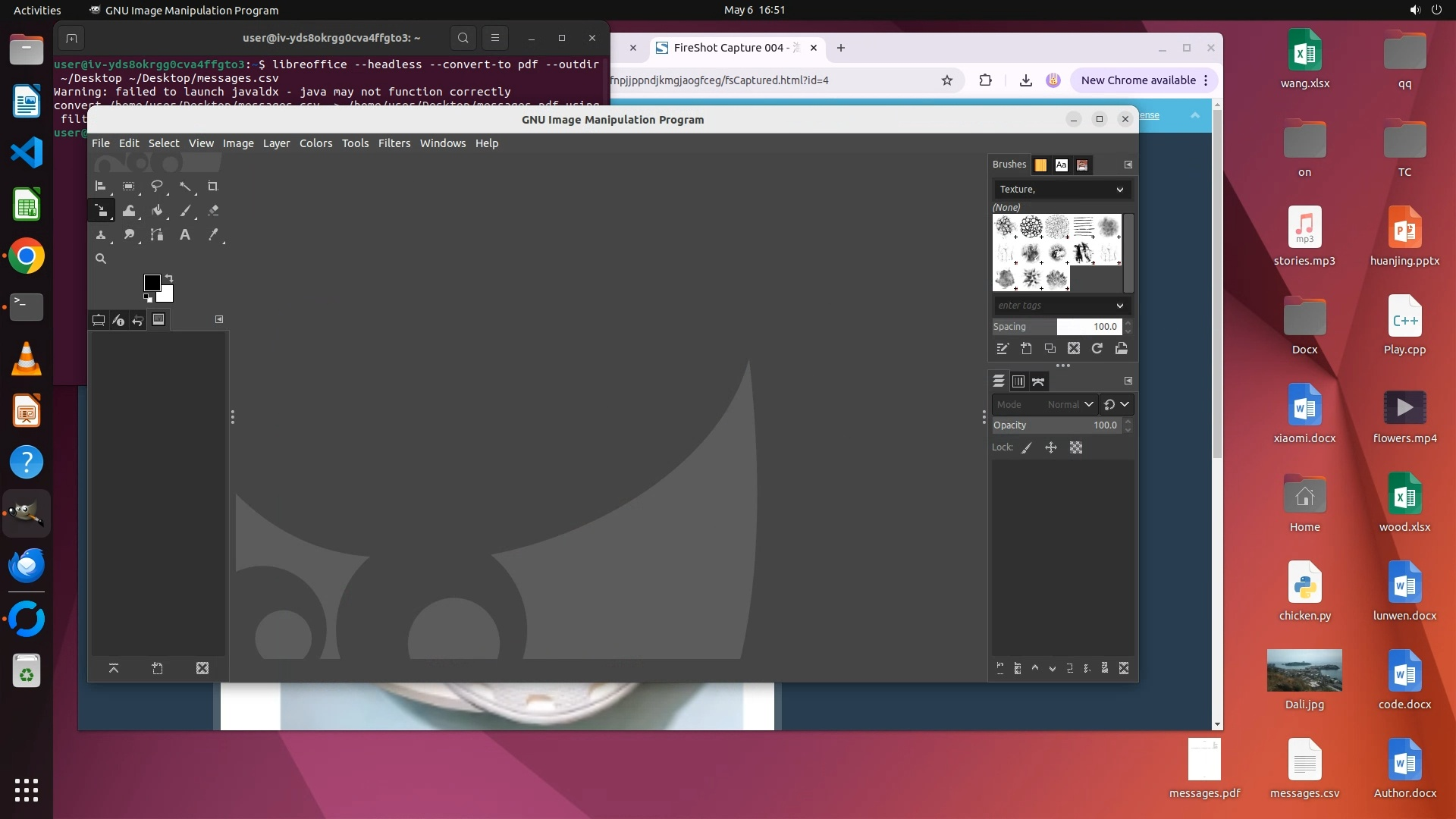
Task: Select the Free Select lasso tool
Action: pos(157,186)
